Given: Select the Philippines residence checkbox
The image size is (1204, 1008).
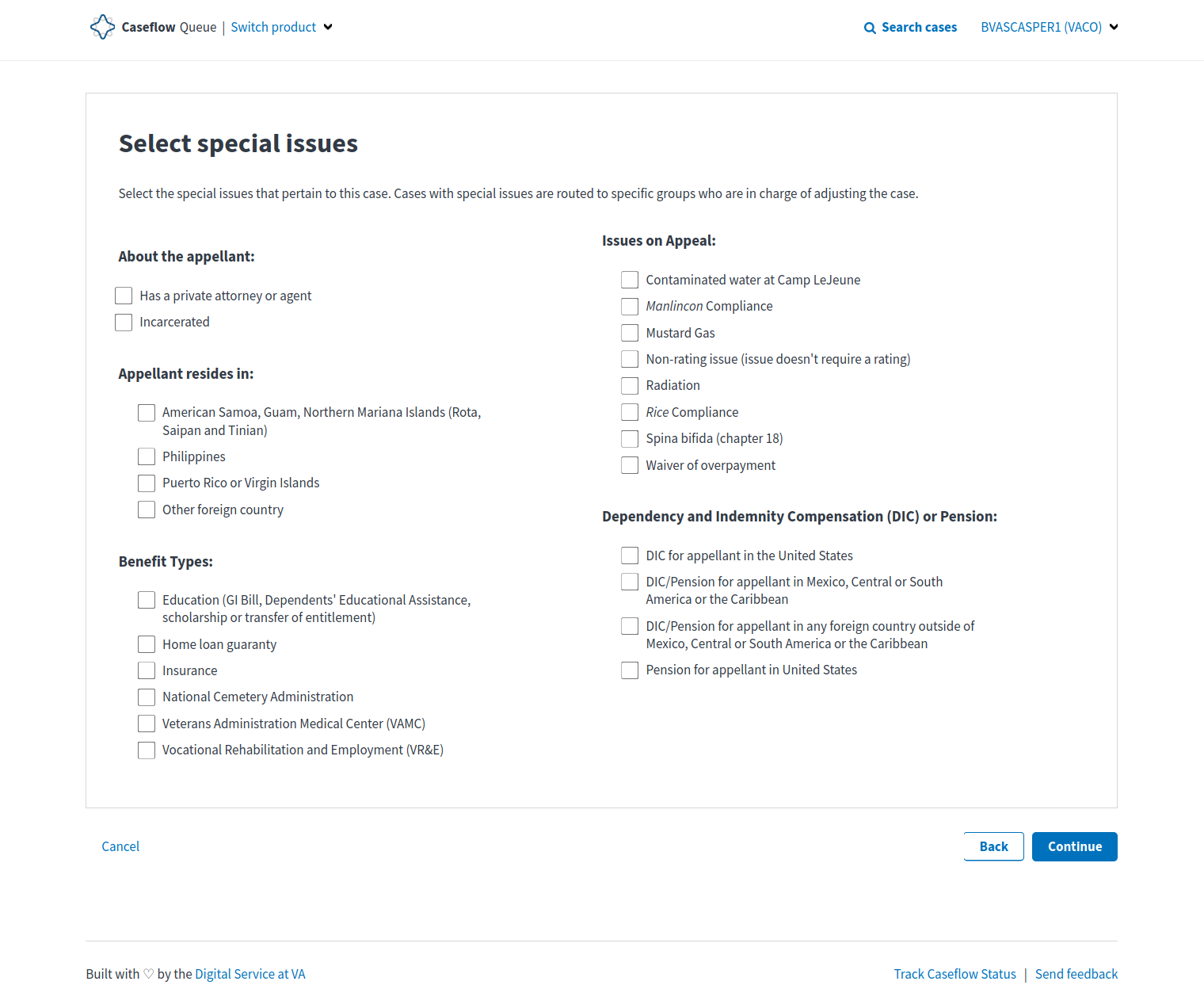Looking at the screenshot, I should (x=147, y=456).
